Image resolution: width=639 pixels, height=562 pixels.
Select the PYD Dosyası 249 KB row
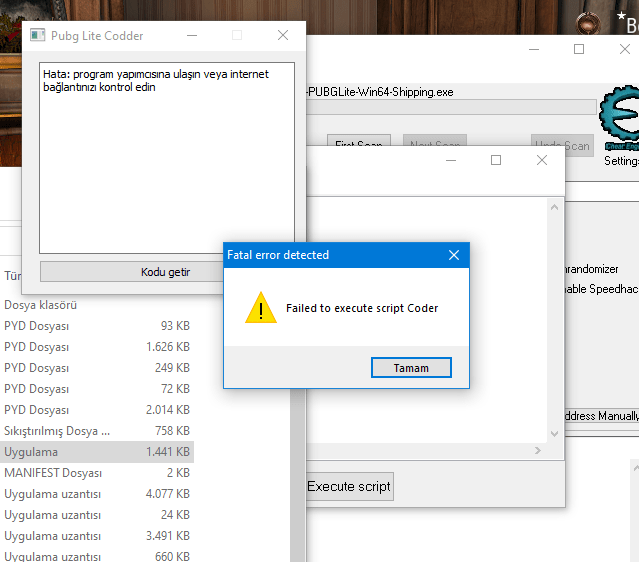97,368
